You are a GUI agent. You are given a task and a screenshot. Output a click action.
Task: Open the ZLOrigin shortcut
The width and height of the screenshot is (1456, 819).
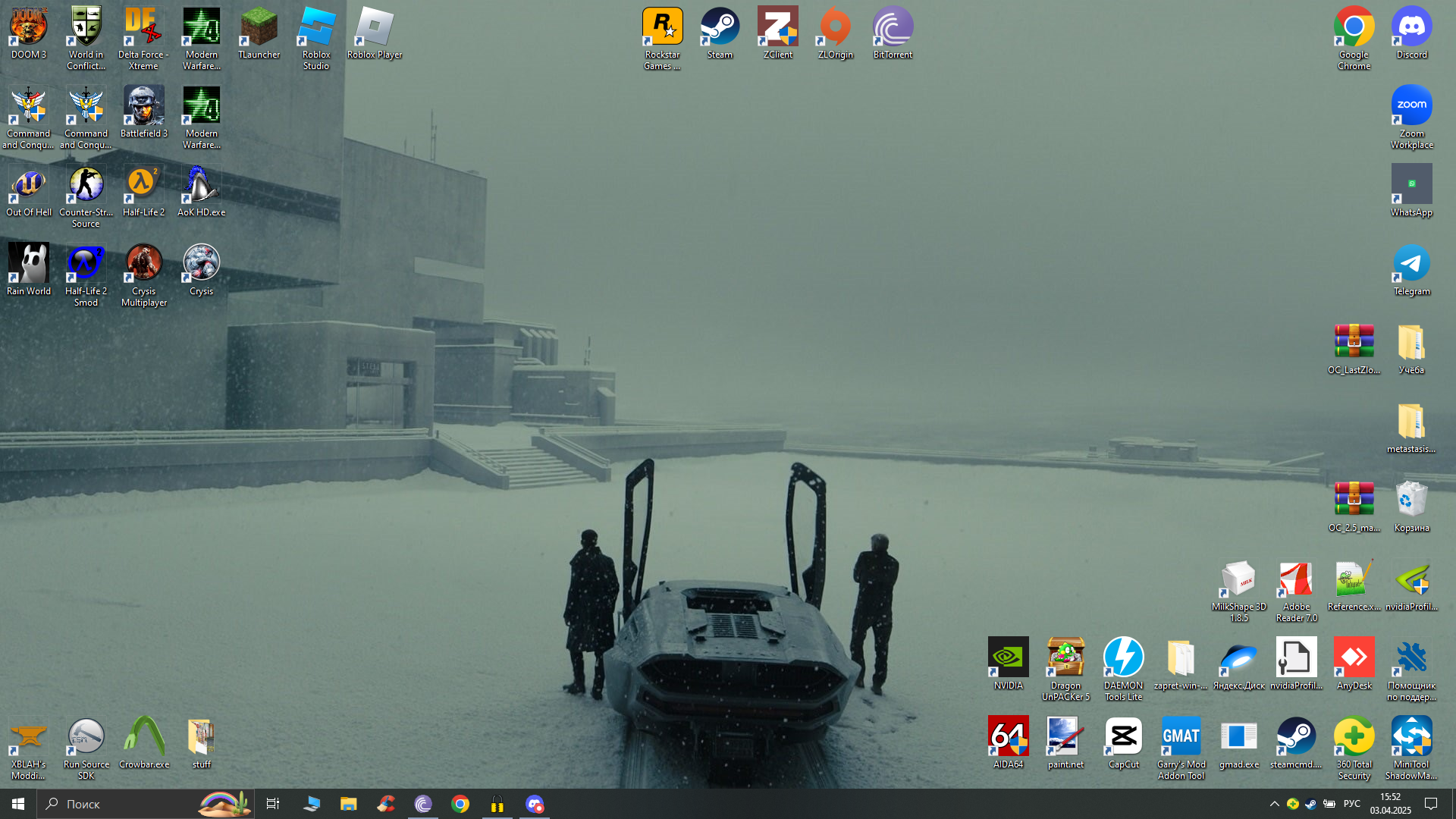[835, 34]
